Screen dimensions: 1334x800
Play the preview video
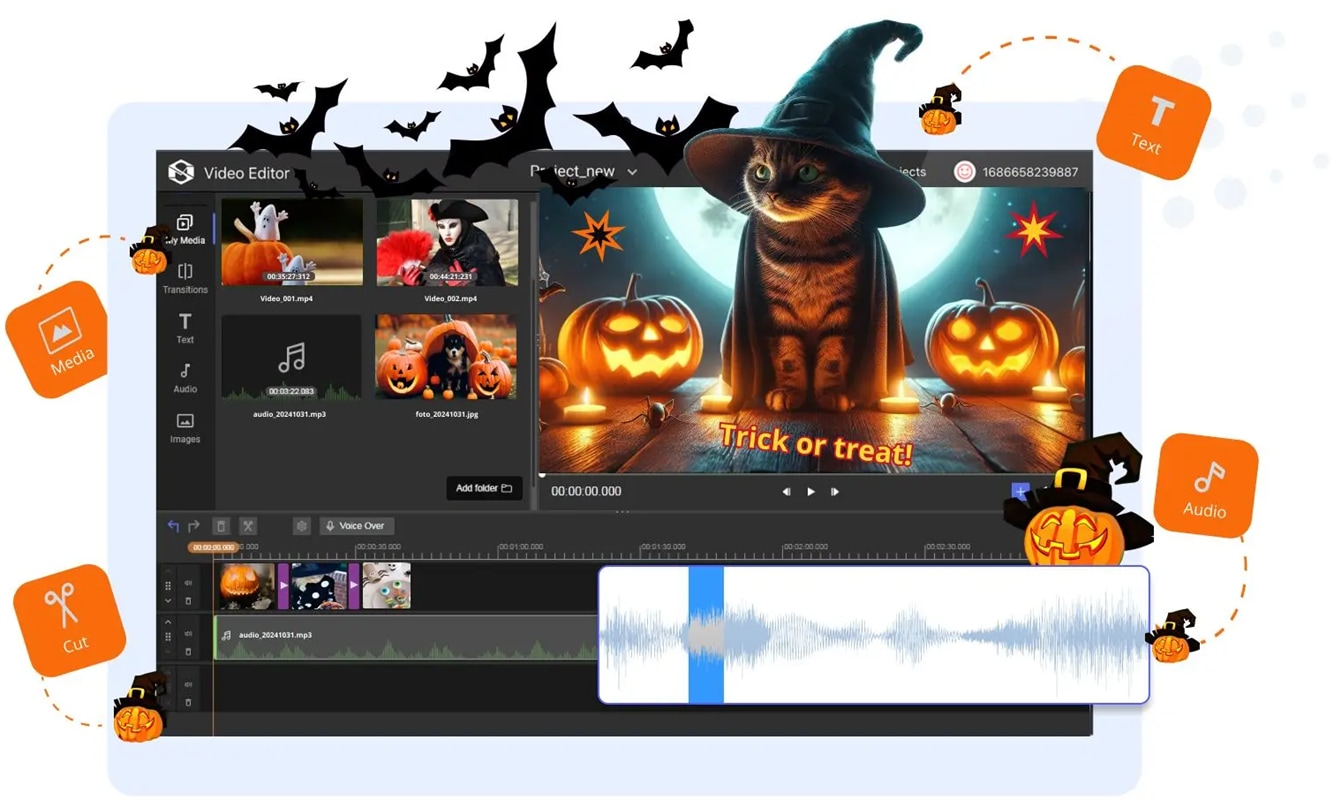(x=811, y=492)
